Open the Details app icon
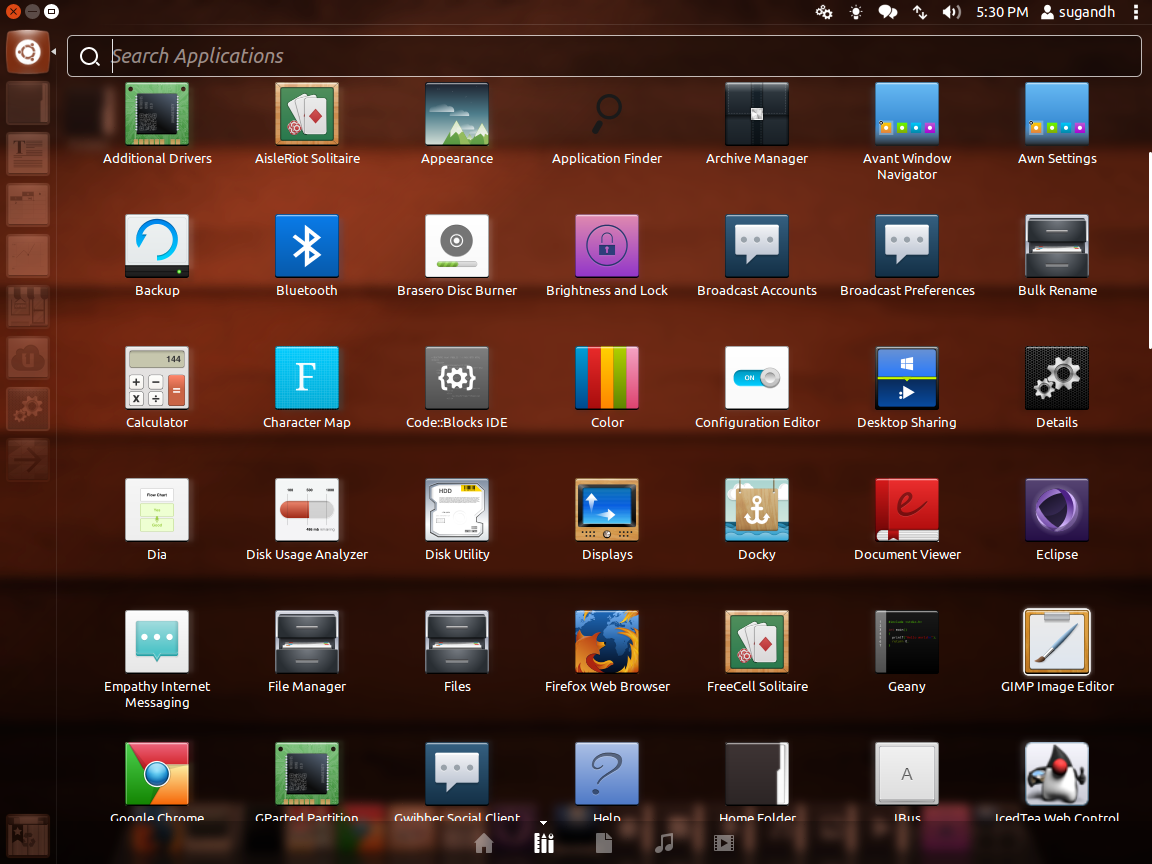 pyautogui.click(x=1056, y=378)
